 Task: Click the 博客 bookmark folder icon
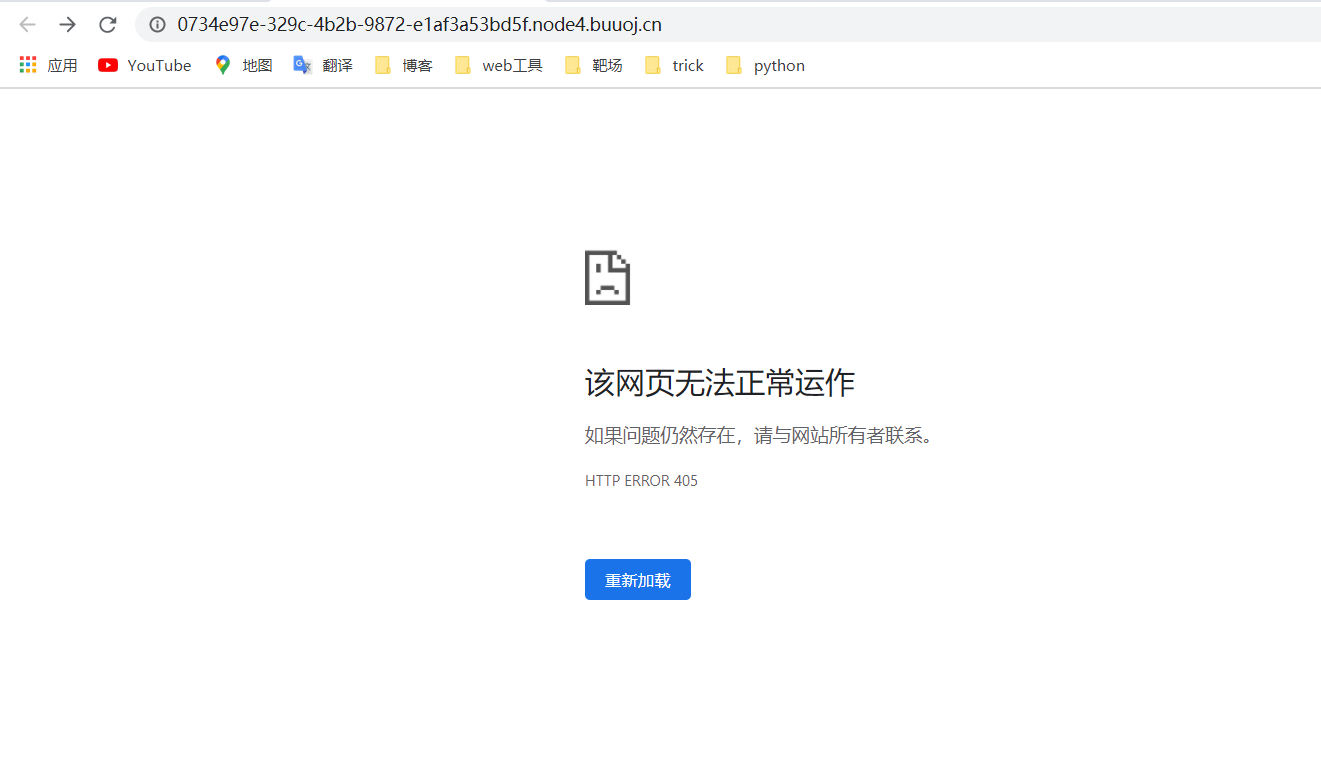click(383, 65)
